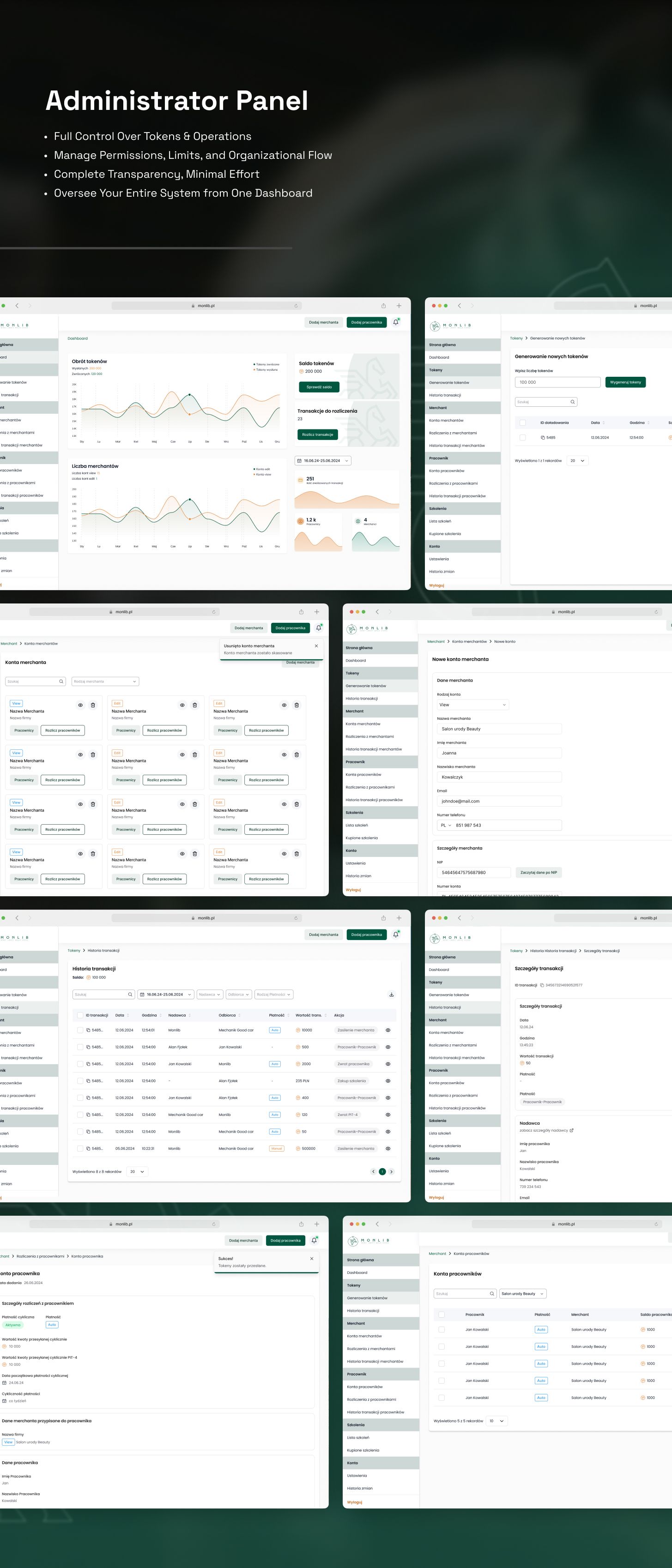View details of the Zwrot PIT-4 row

tap(388, 1115)
